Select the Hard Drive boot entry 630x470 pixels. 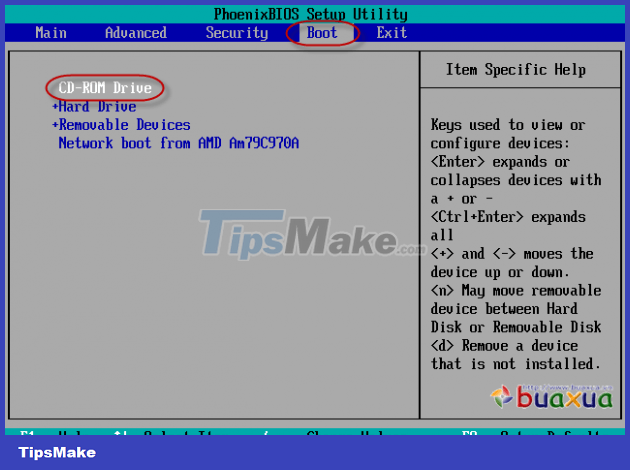point(98,106)
